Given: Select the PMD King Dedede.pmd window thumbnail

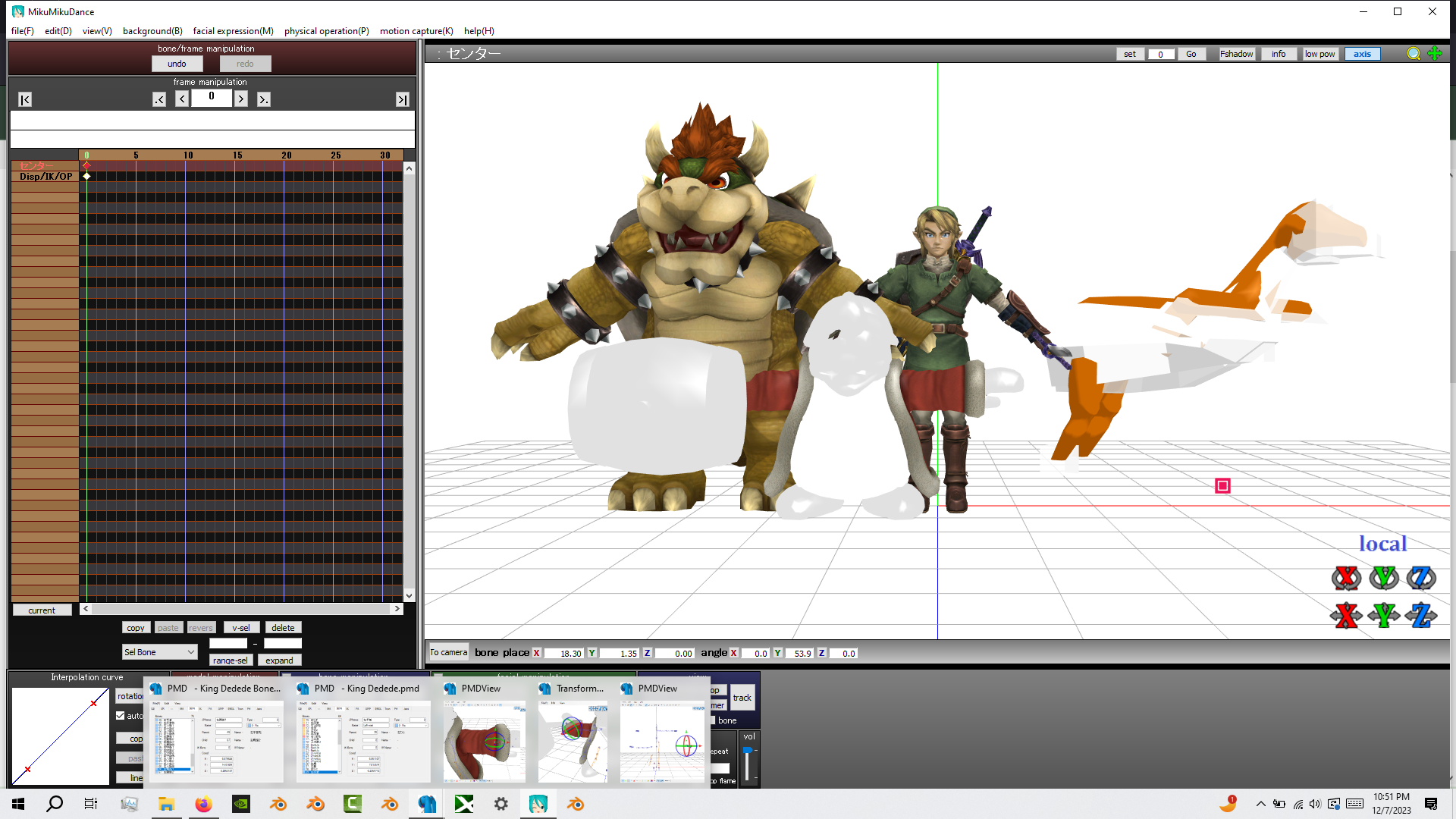Looking at the screenshot, I should pyautogui.click(x=362, y=732).
